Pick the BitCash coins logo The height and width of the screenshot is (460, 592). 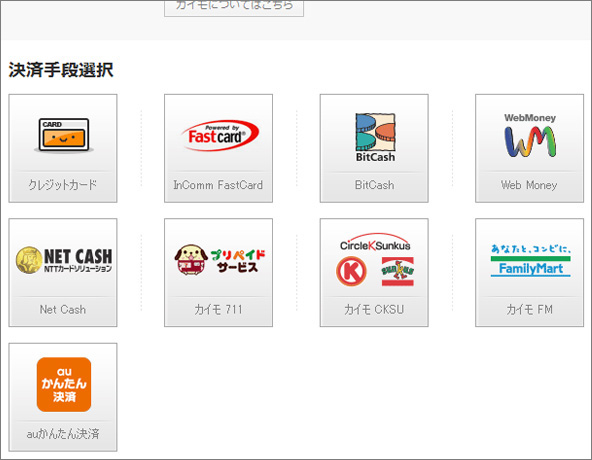(375, 137)
